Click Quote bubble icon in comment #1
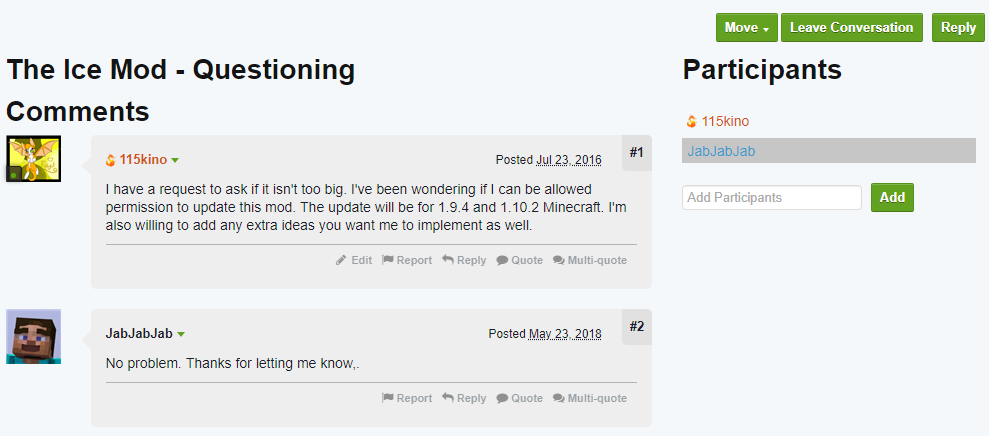This screenshot has height=436, width=989. coord(502,260)
